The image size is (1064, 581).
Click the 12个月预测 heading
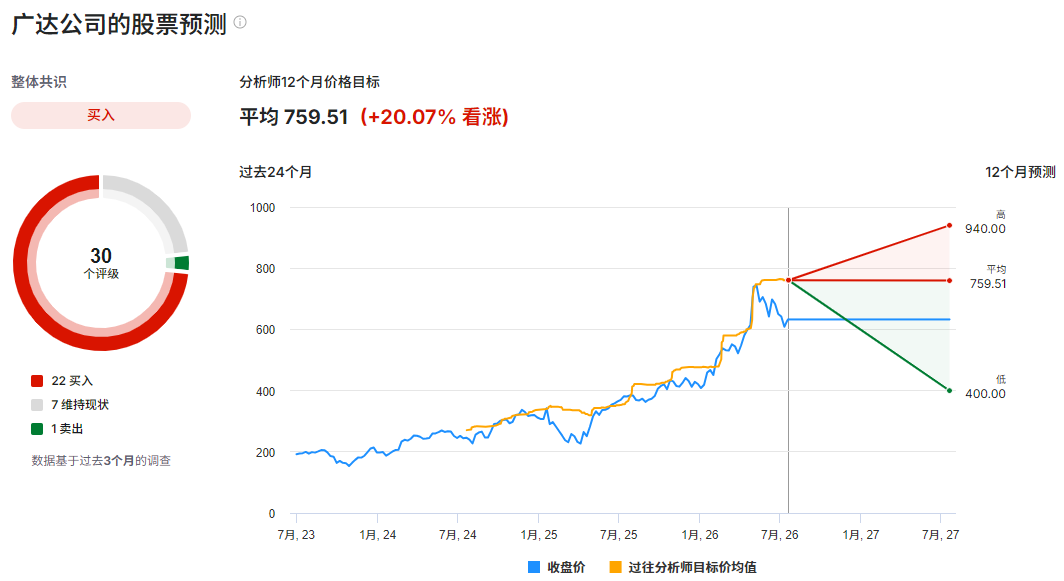coord(1020,172)
